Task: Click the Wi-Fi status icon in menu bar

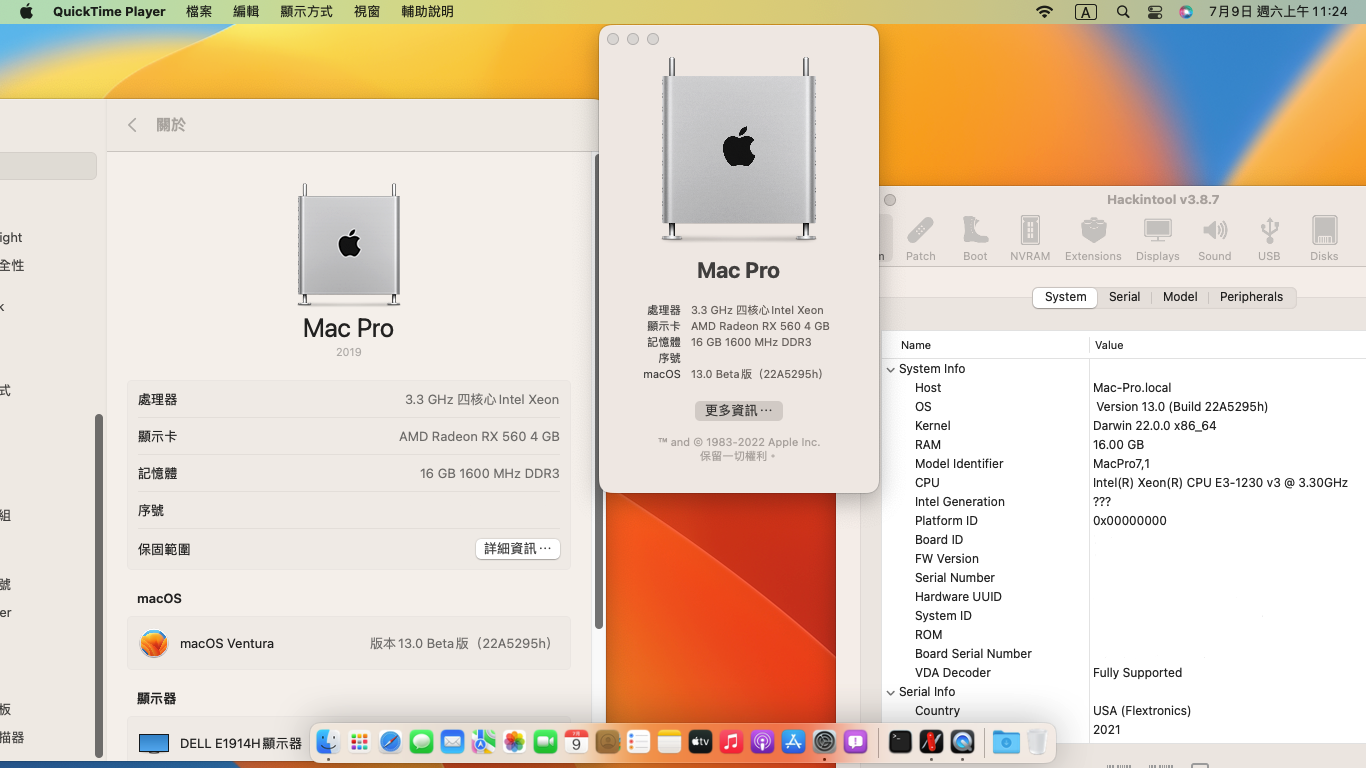Action: tap(1045, 12)
